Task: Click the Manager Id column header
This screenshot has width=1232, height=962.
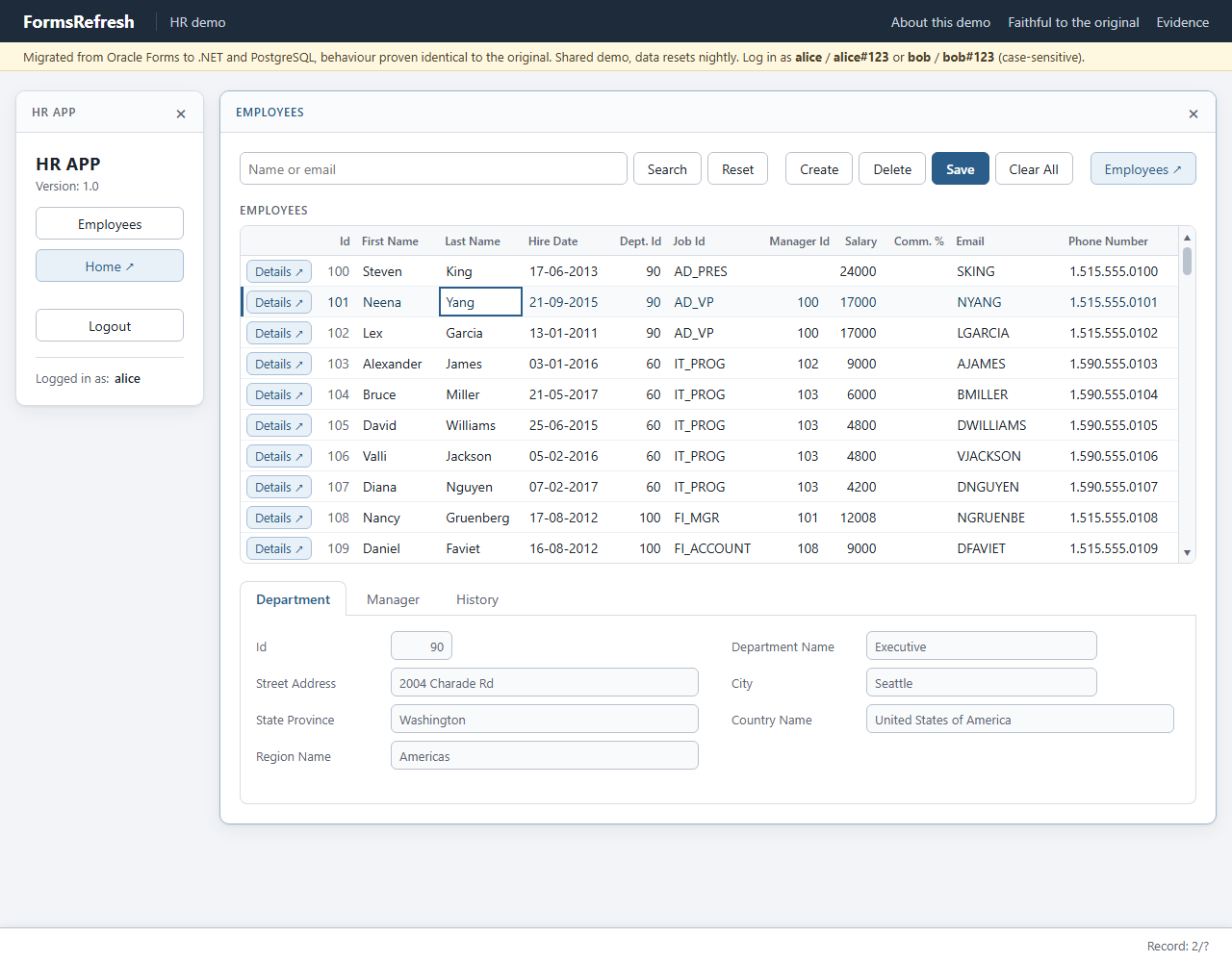Action: pyautogui.click(x=799, y=241)
